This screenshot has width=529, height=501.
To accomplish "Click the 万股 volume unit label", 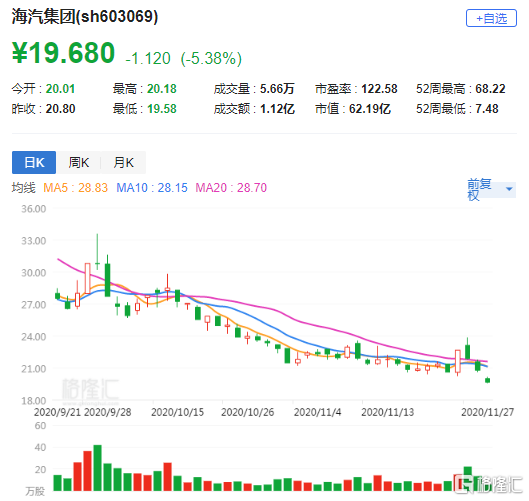I will tap(35, 492).
